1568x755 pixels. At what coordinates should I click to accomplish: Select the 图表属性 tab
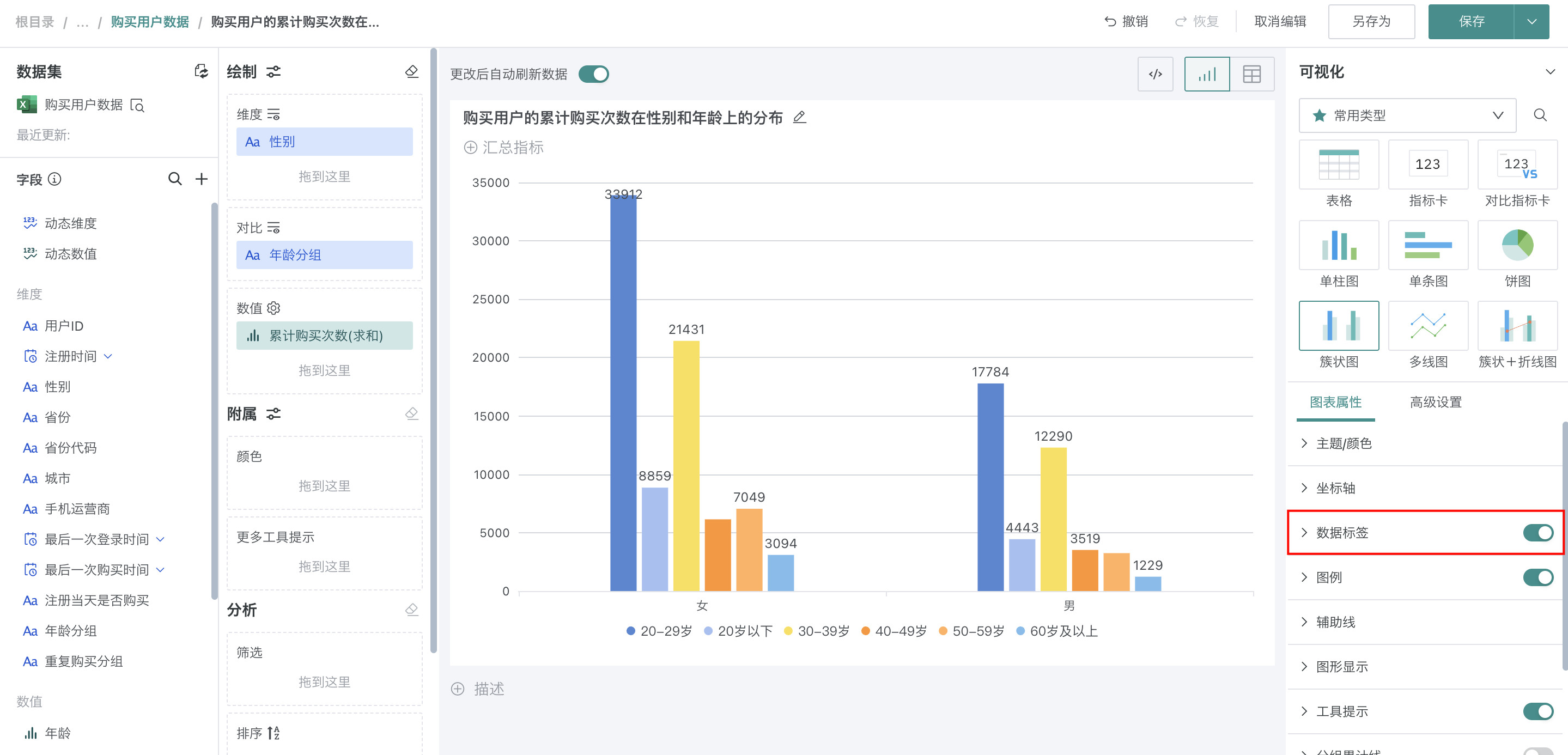pos(1335,402)
